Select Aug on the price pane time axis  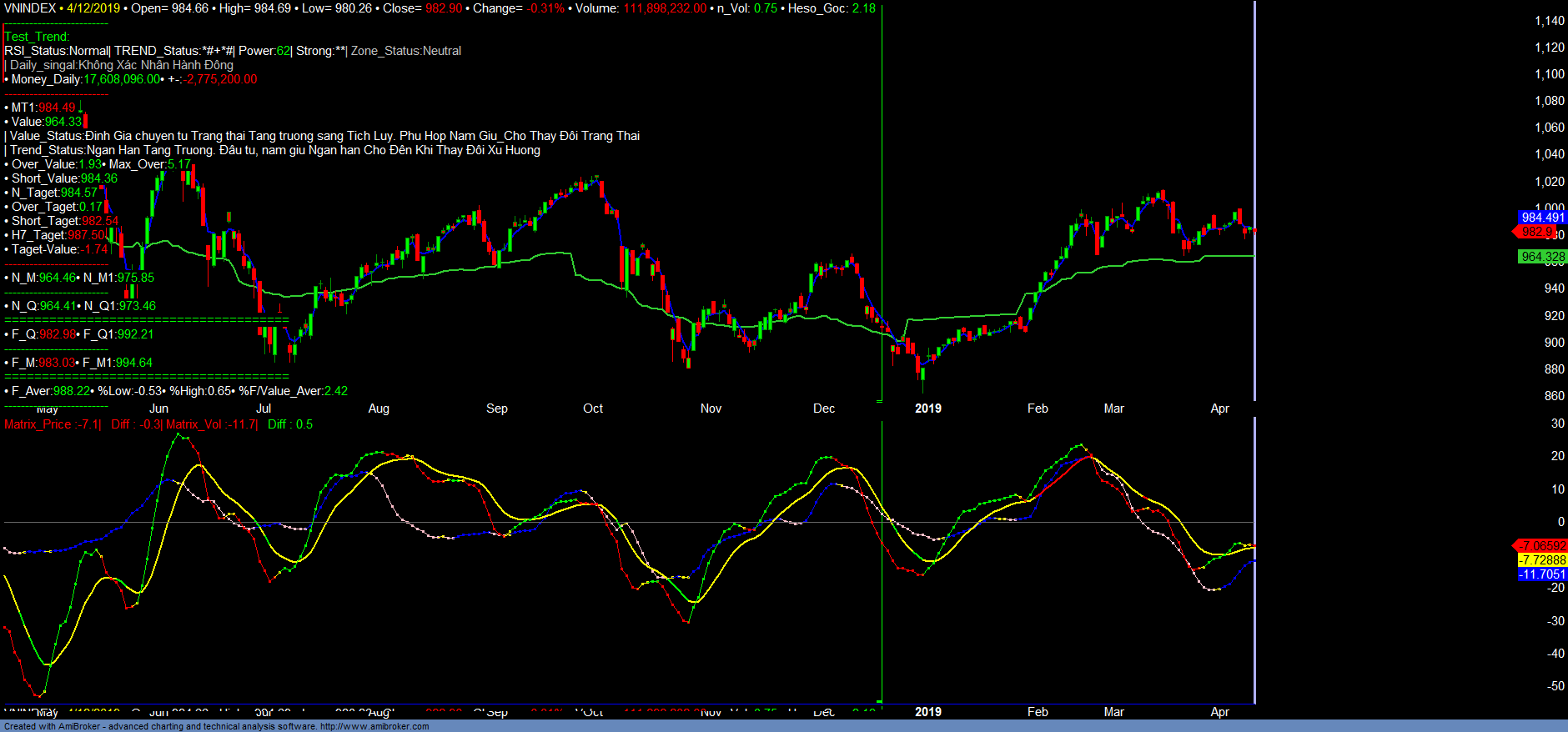[x=379, y=409]
